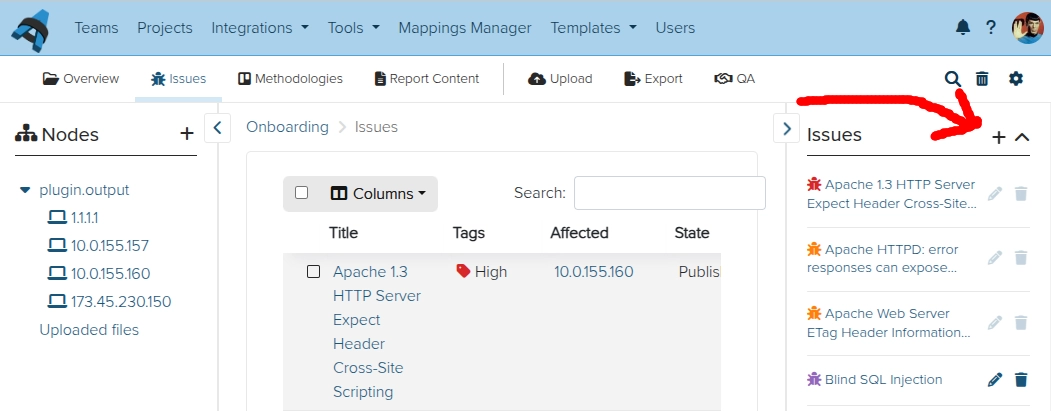
Task: Open Mappings Manager
Action: [x=465, y=28]
